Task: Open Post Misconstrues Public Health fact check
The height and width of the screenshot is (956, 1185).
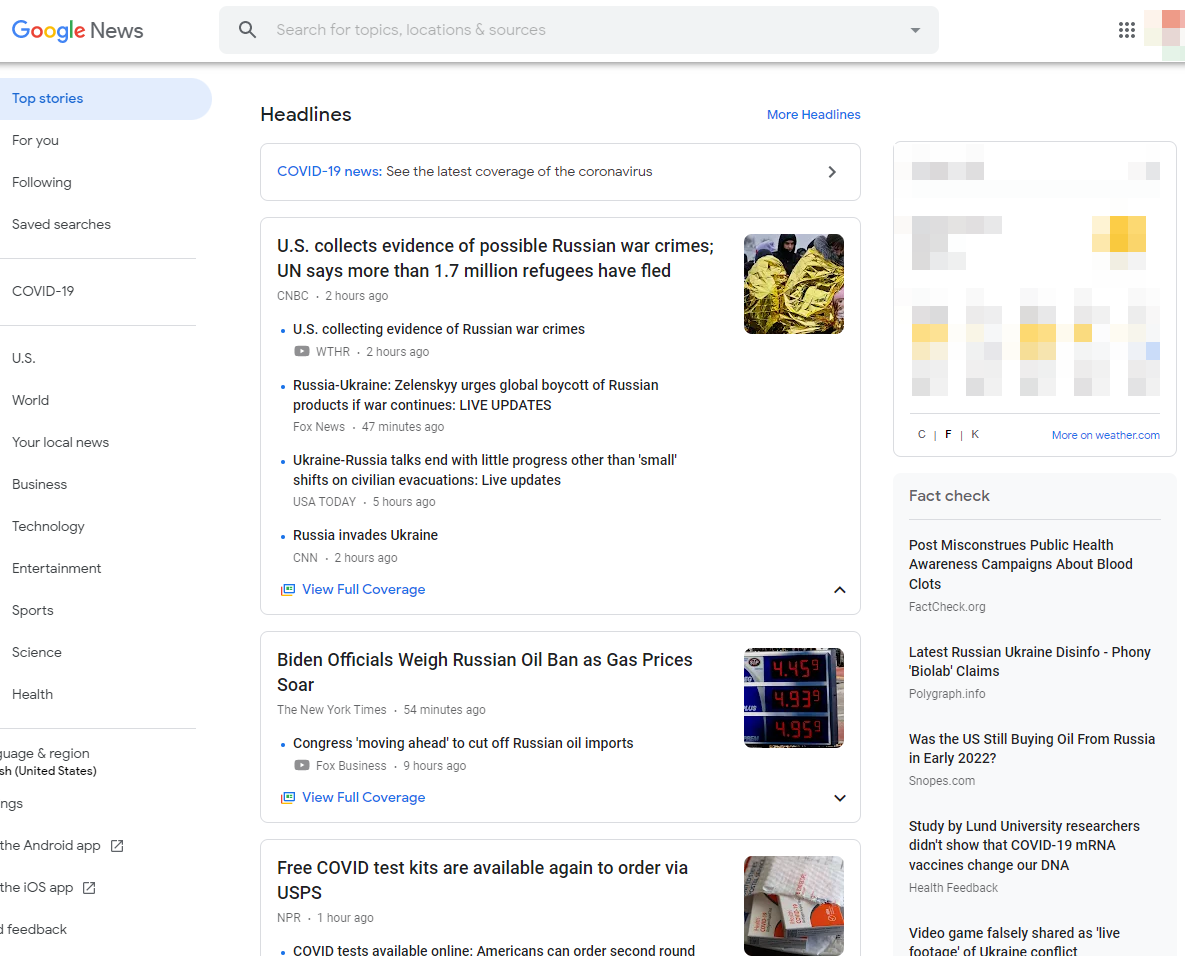Action: (x=1020, y=565)
